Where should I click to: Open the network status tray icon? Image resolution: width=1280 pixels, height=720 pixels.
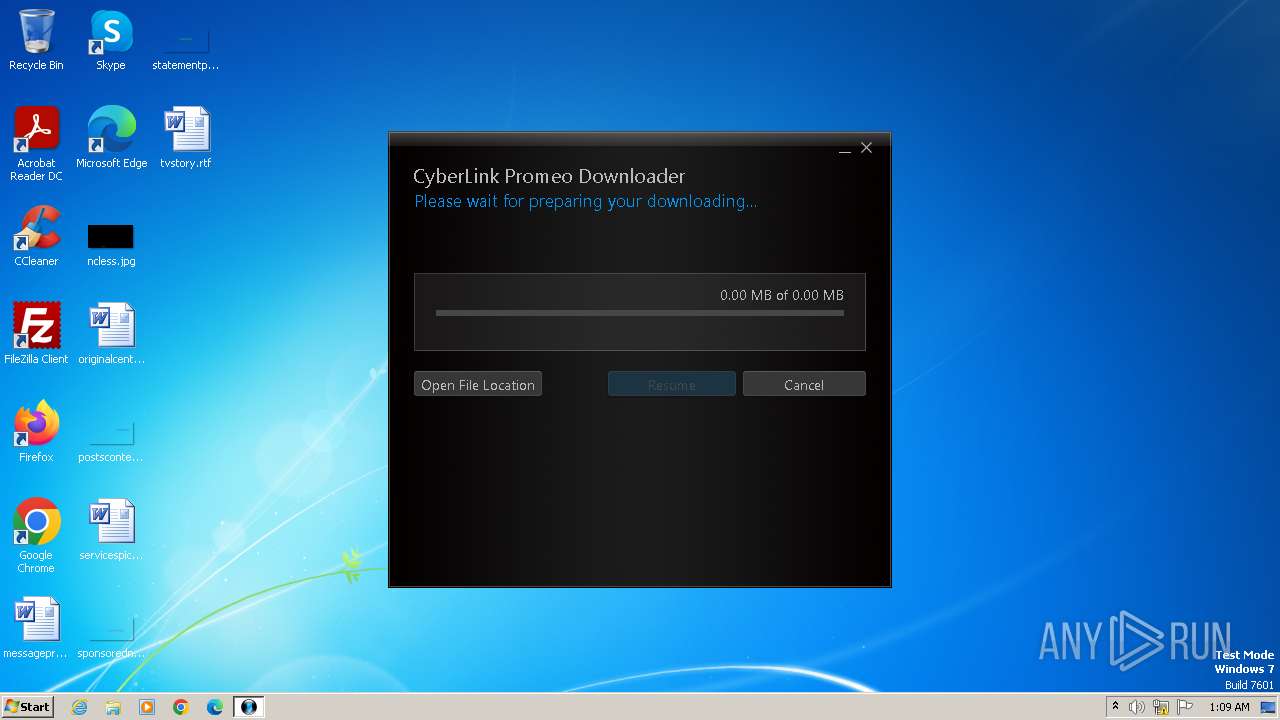tap(1161, 707)
